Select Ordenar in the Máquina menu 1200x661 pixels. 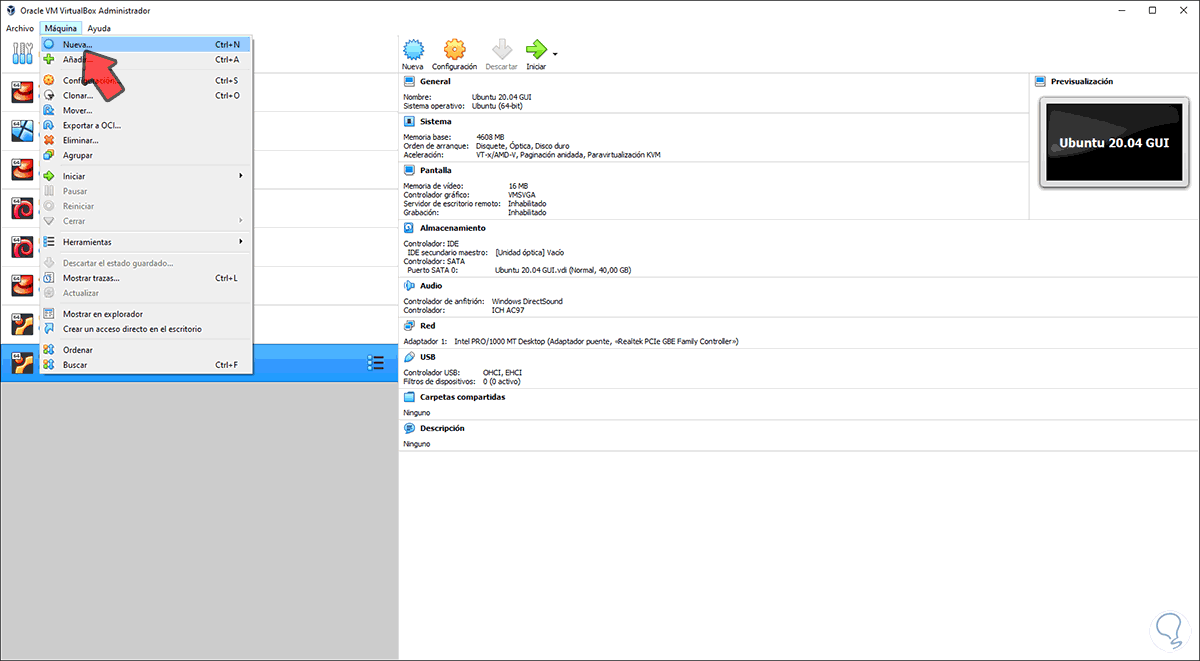coord(146,350)
